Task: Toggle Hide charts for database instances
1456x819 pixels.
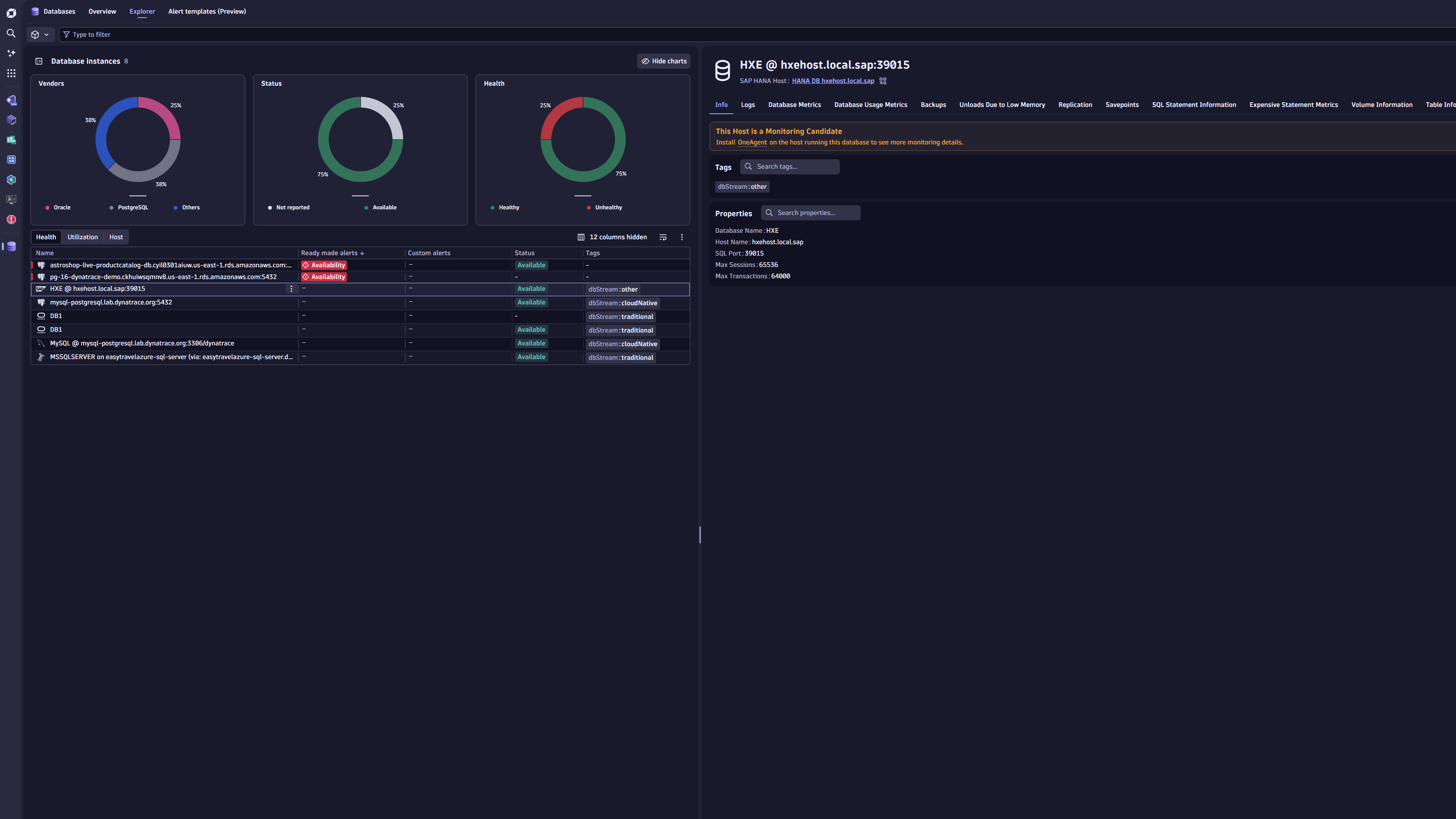Action: (x=664, y=61)
